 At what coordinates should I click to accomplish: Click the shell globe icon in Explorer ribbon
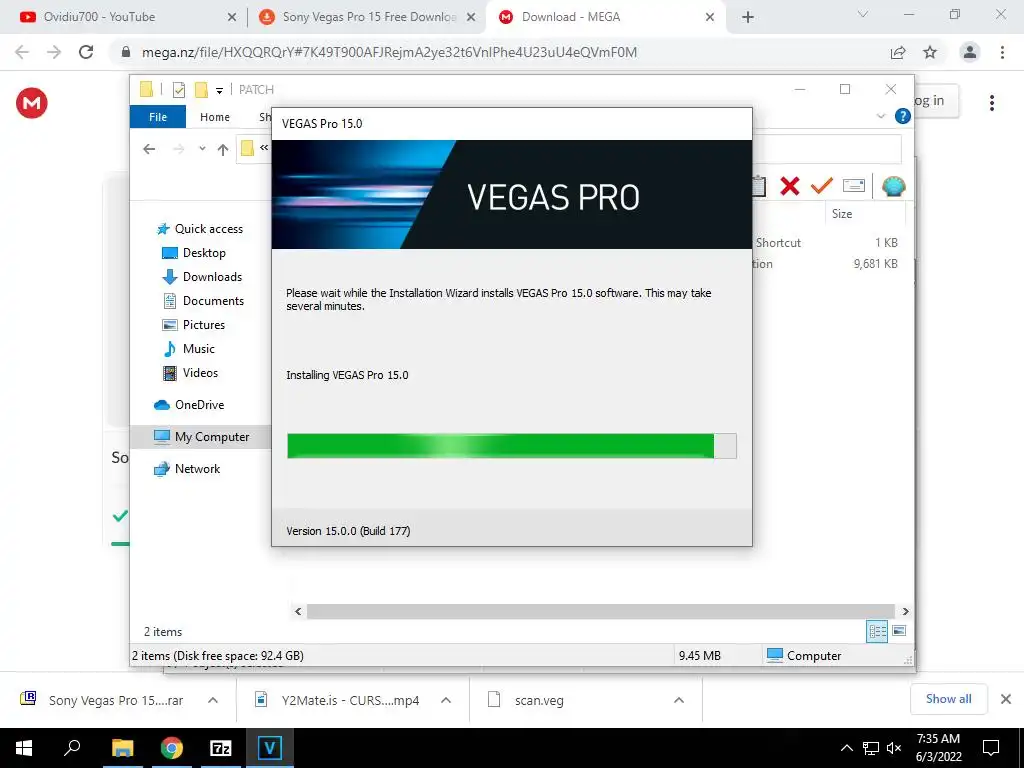point(893,186)
